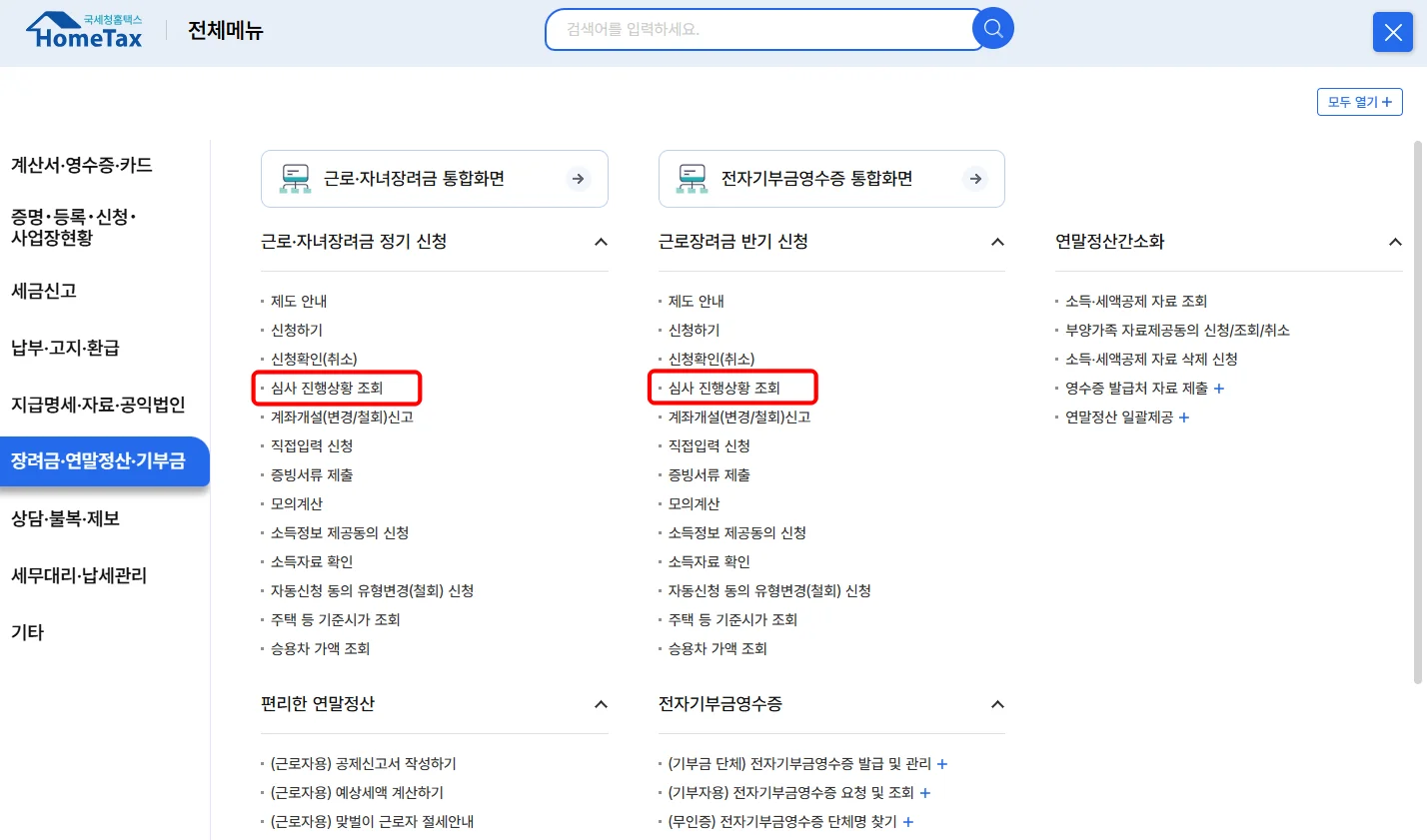This screenshot has height=840, width=1427.
Task: Click the search magnifier icon
Action: click(x=992, y=28)
